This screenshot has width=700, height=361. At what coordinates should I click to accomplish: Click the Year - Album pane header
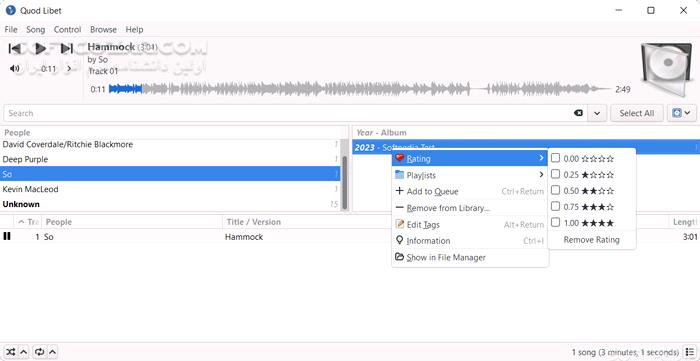[526, 133]
